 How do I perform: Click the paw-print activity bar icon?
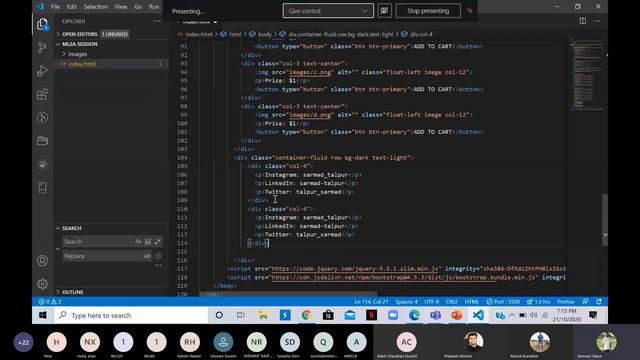[x=42, y=164]
